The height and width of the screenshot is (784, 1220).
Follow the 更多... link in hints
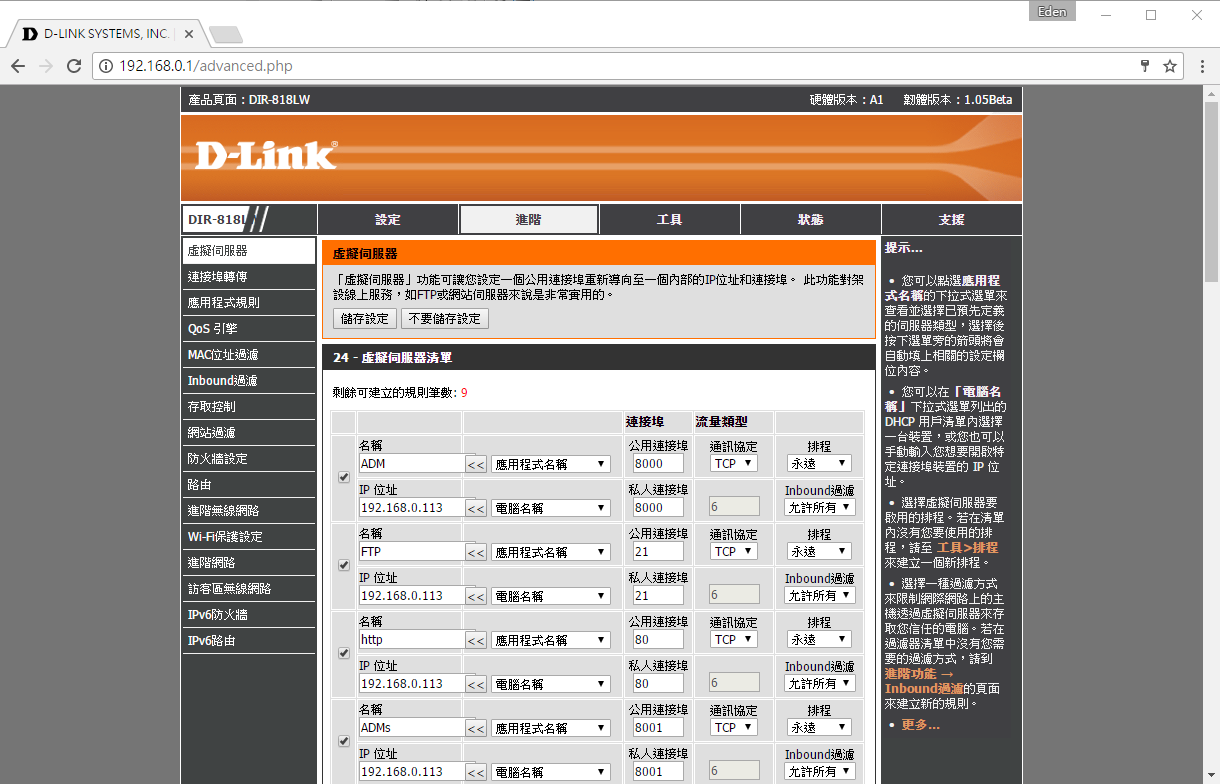pos(920,724)
